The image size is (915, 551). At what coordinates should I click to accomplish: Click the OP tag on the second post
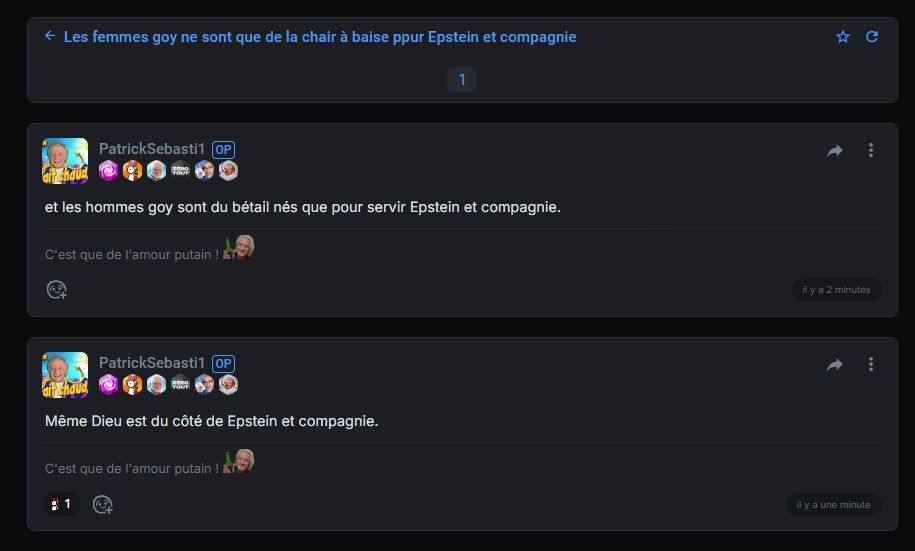(x=223, y=363)
